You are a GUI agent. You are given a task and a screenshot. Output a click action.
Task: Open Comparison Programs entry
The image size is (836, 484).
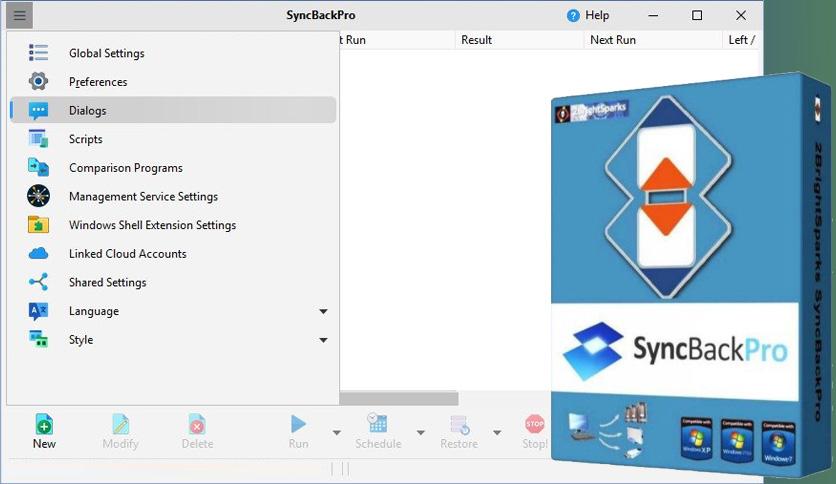tap(125, 168)
